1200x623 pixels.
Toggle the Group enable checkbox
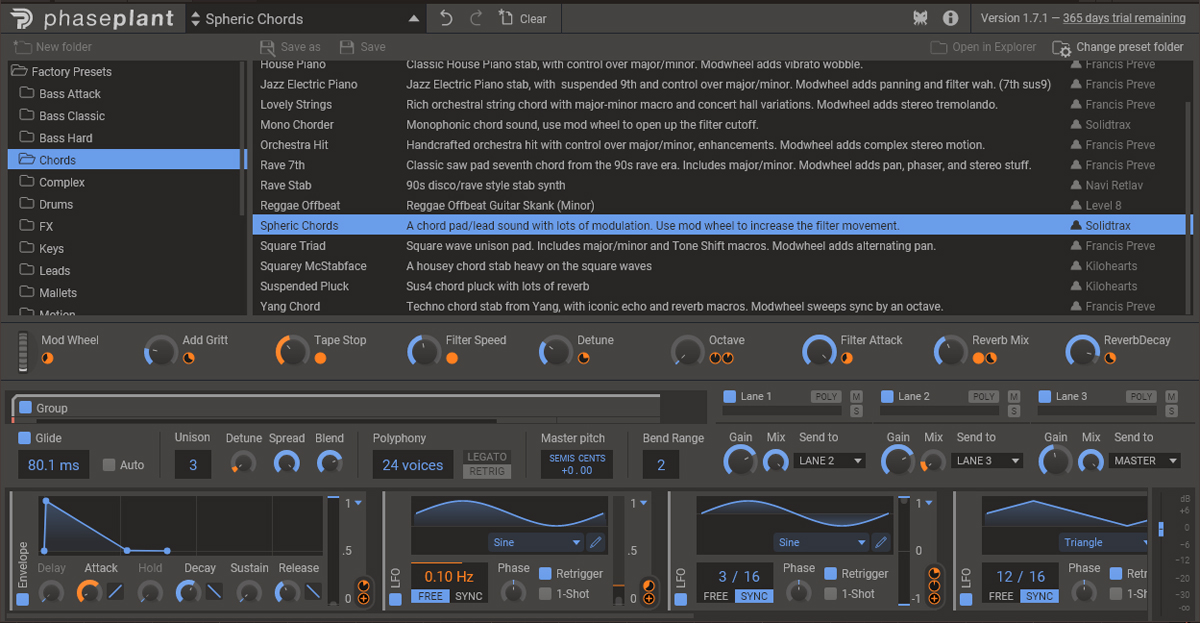pos(25,408)
